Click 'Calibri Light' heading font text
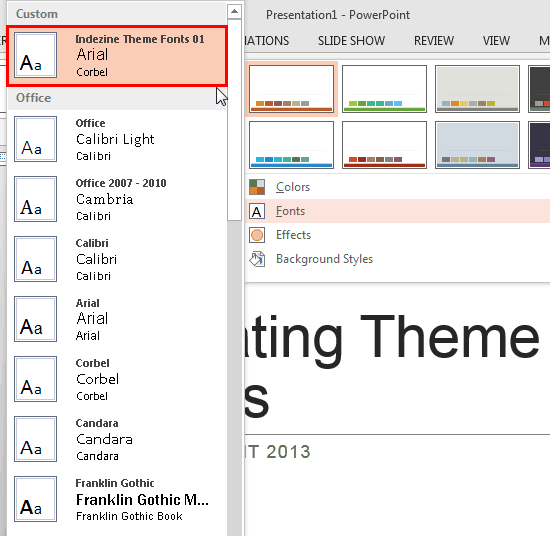 coord(115,139)
